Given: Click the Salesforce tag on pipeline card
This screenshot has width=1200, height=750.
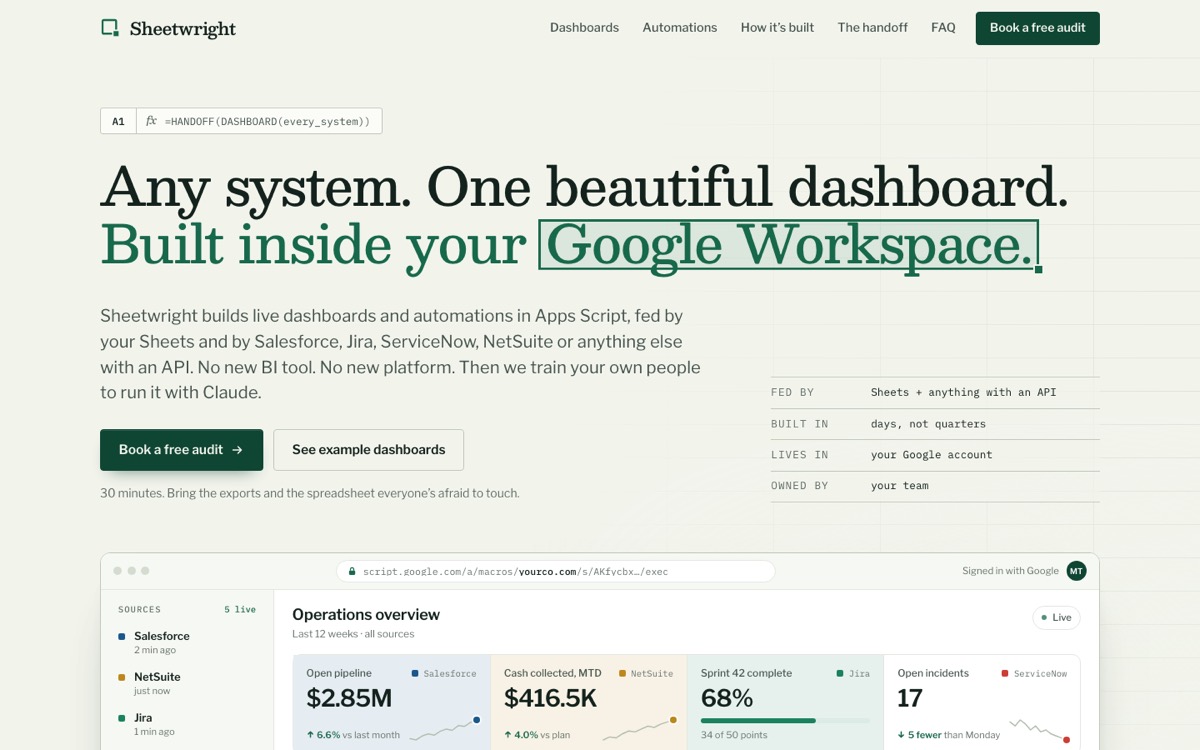Looking at the screenshot, I should [444, 674].
